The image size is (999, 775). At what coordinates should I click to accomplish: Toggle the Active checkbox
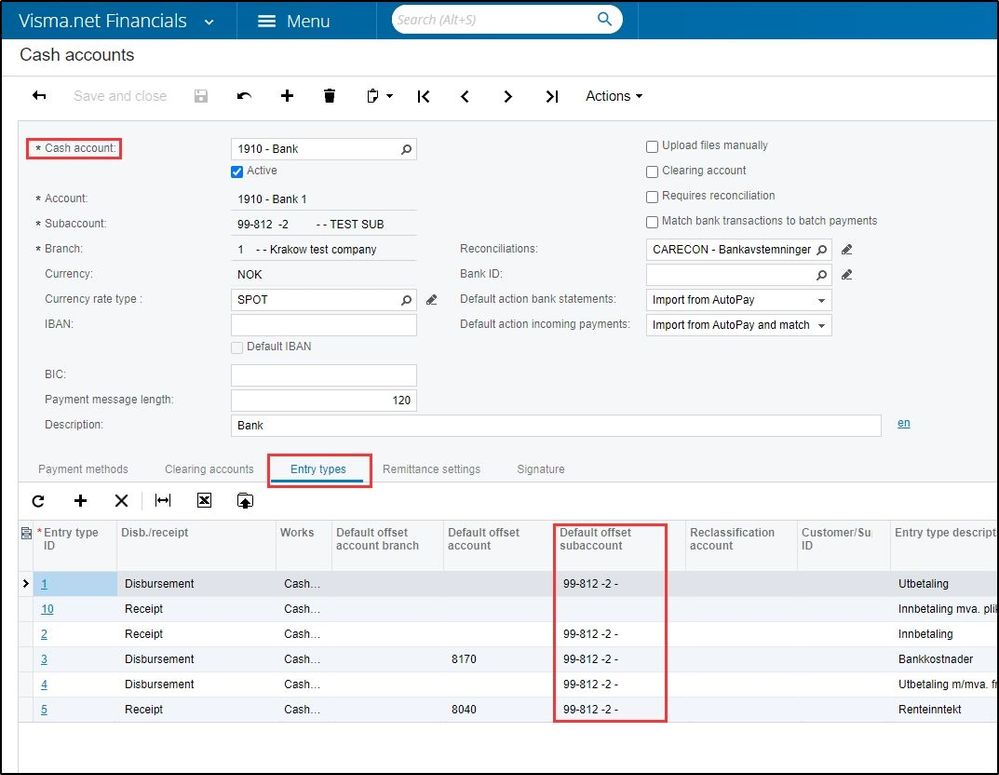237,171
